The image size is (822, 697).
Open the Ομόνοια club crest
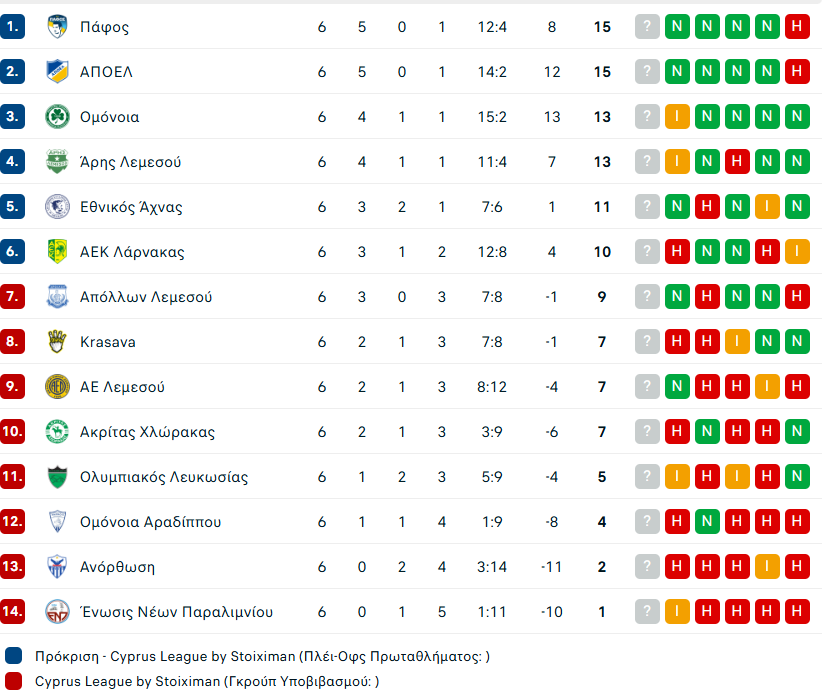pyautogui.click(x=57, y=117)
